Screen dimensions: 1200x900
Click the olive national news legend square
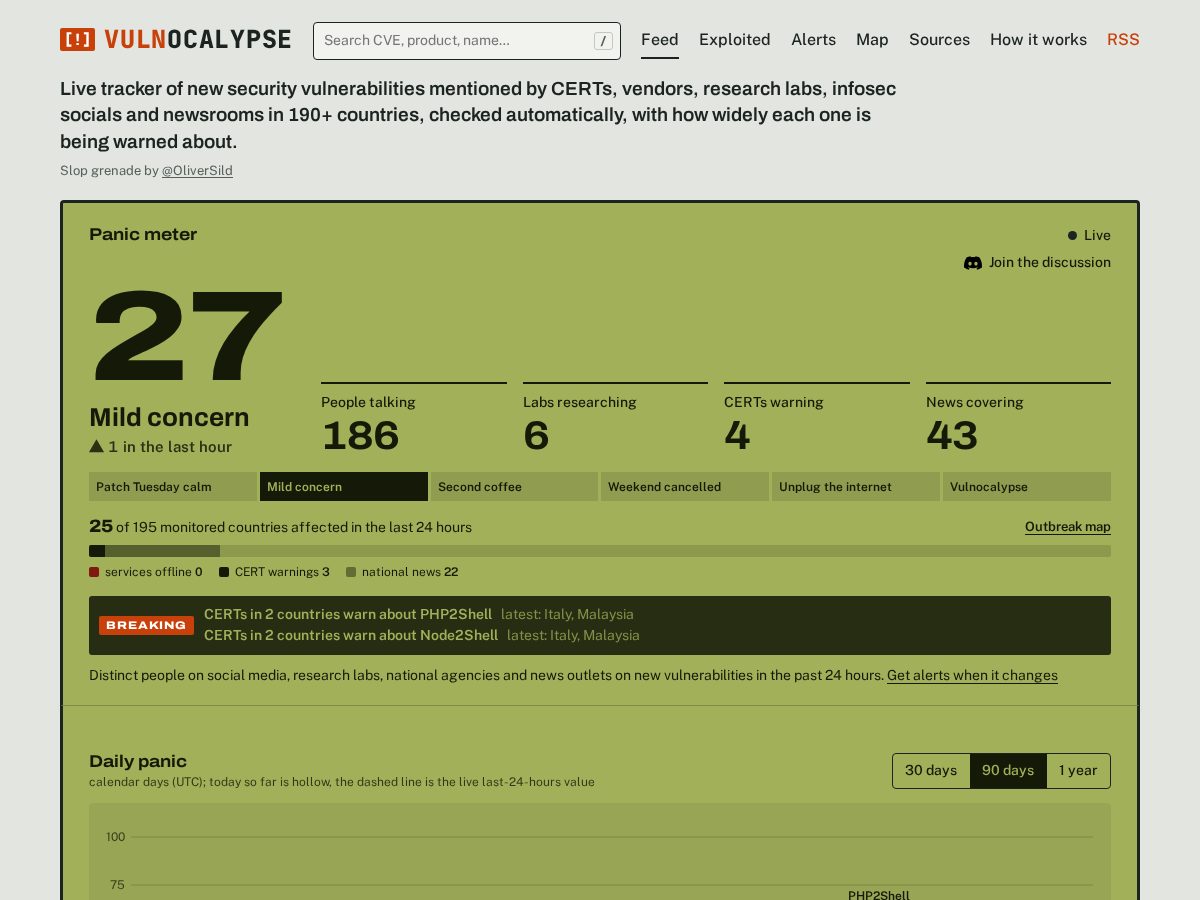(x=351, y=572)
